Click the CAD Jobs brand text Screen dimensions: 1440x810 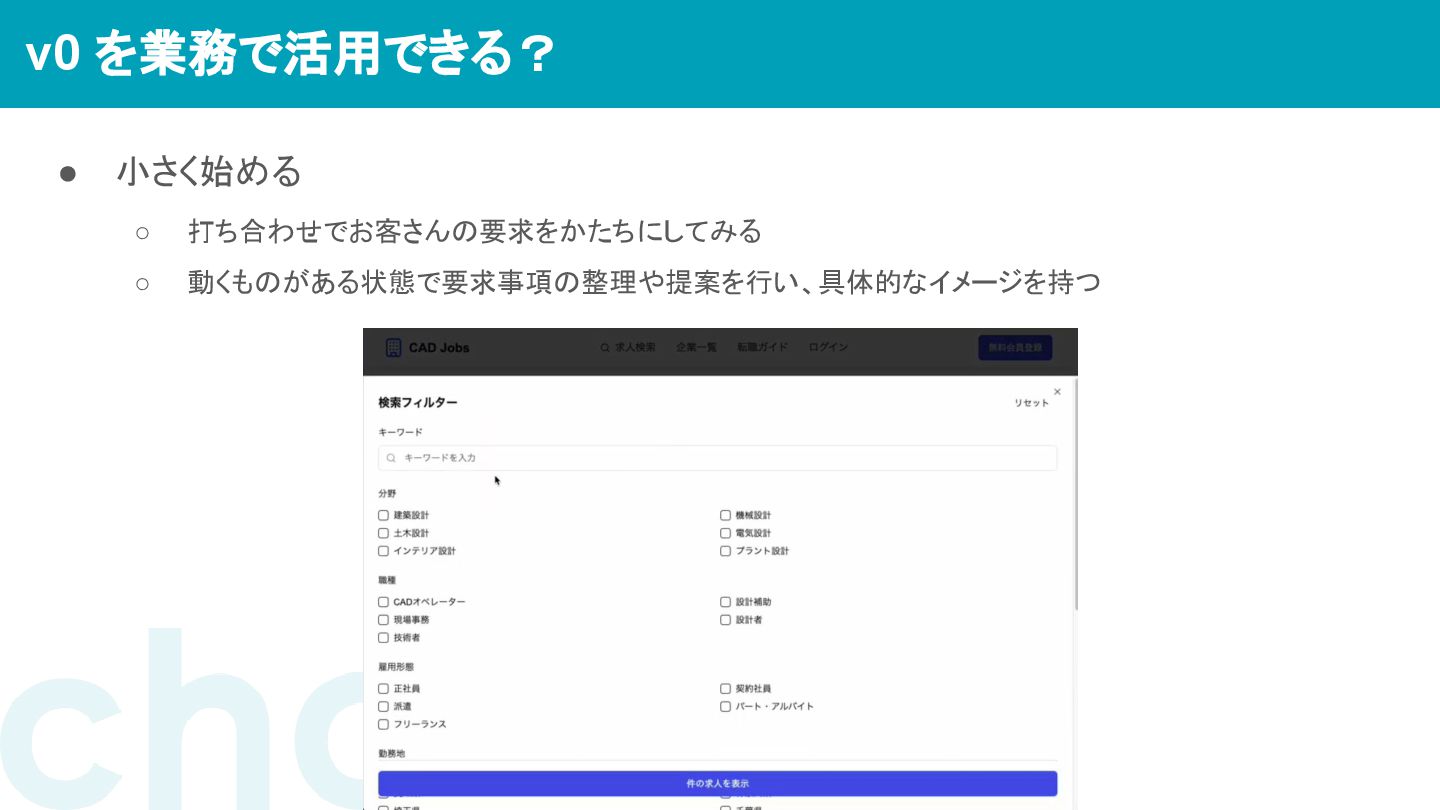[439, 348]
